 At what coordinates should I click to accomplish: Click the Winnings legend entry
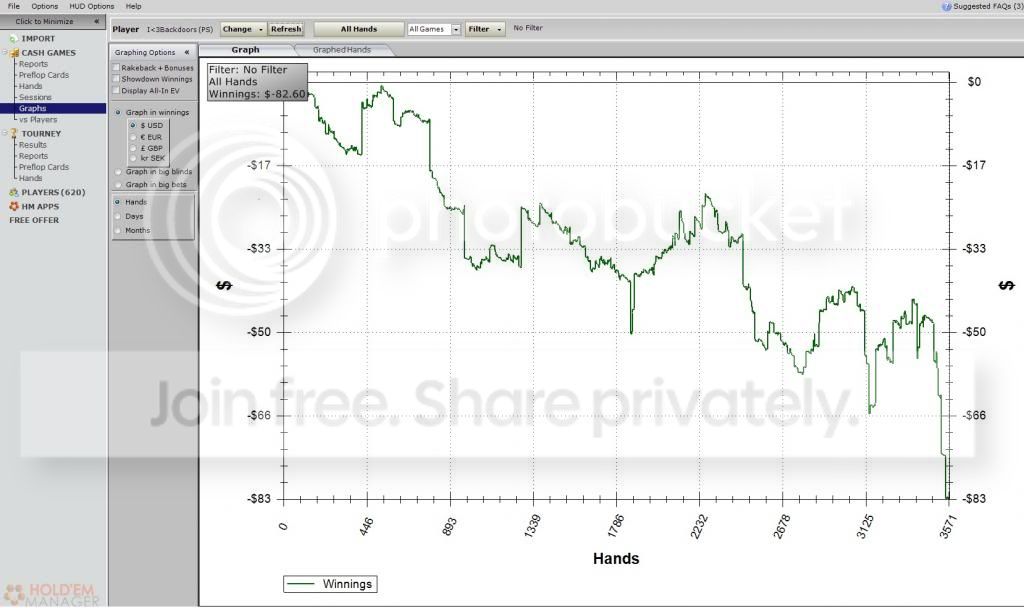[330, 584]
